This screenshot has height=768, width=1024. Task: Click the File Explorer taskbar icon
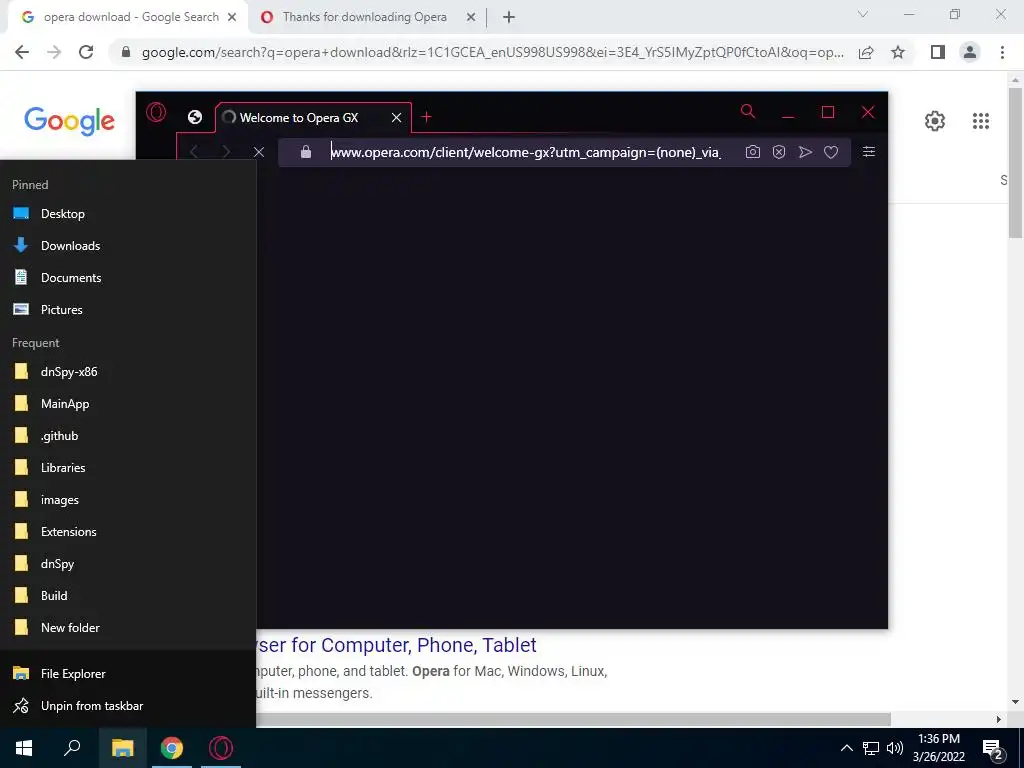pyautogui.click(x=122, y=748)
